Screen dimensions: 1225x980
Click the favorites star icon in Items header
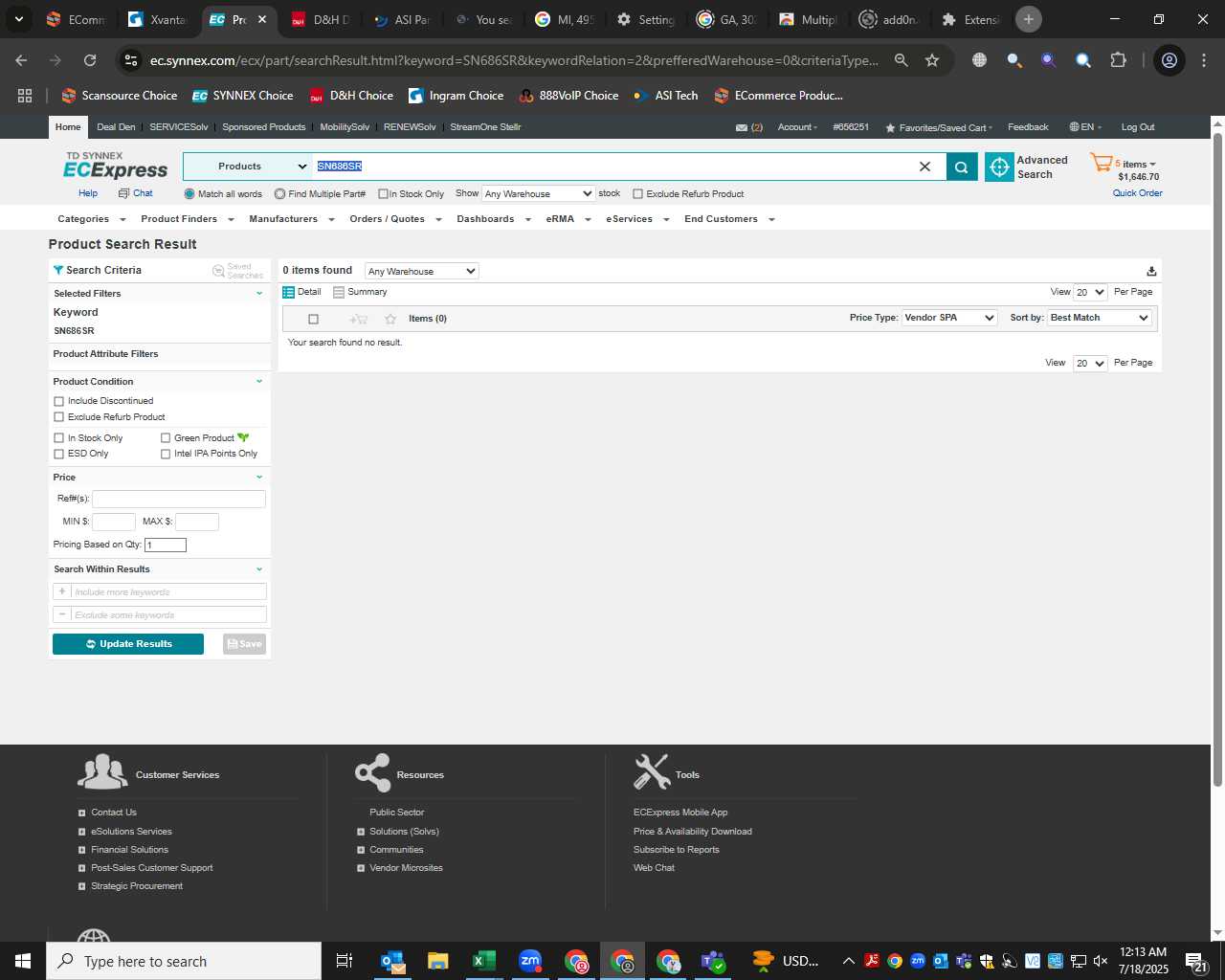point(390,319)
